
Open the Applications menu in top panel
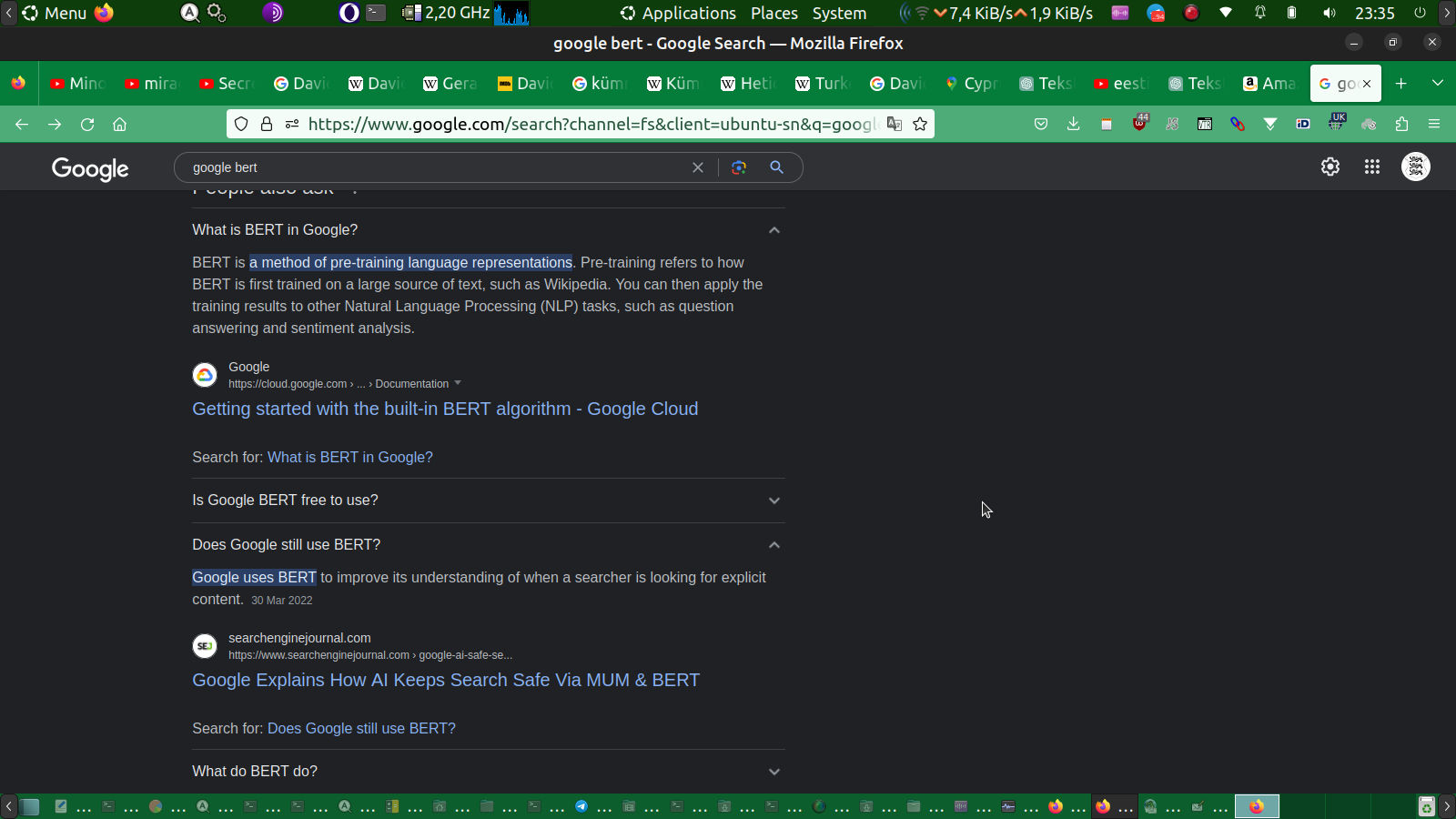point(678,13)
